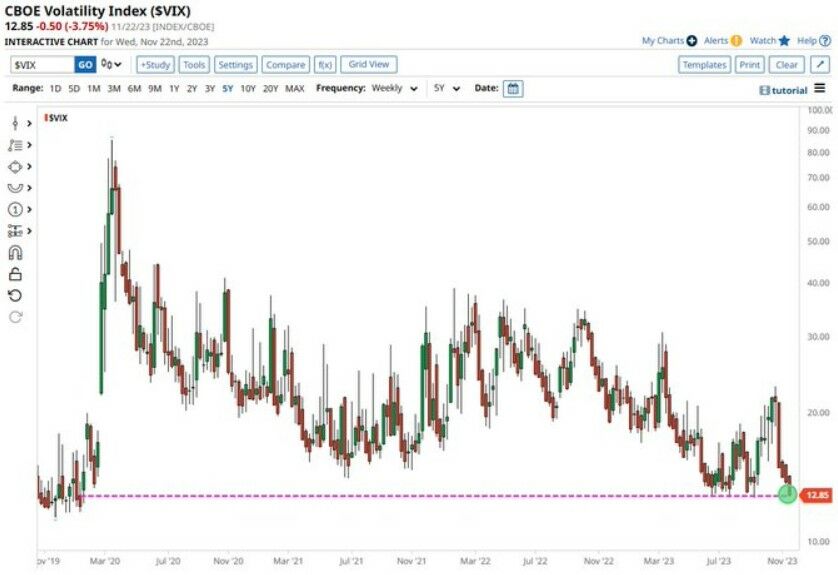Select the 5Y range
838x575 pixels.
pyautogui.click(x=228, y=89)
